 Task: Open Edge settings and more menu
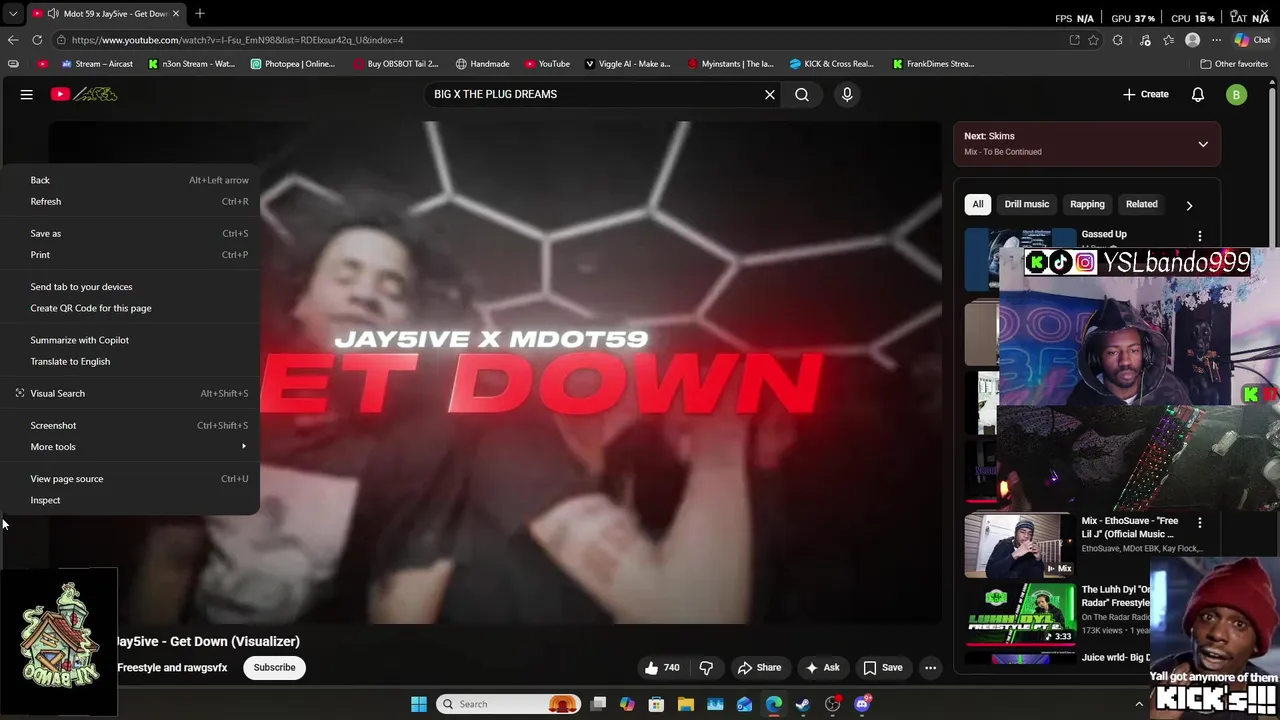(1216, 40)
